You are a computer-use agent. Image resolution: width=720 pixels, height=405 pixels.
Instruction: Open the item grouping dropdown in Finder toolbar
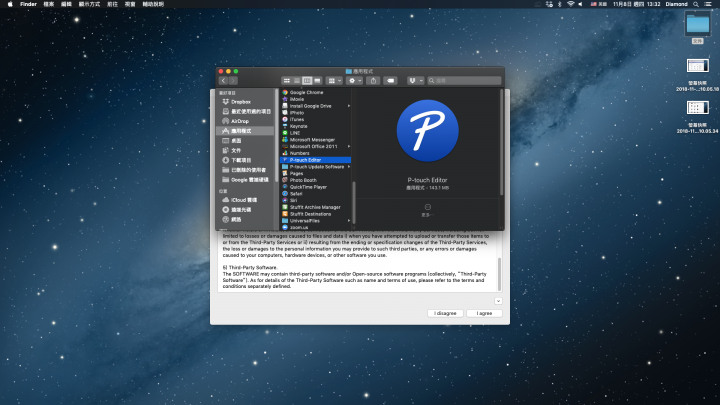pos(334,81)
